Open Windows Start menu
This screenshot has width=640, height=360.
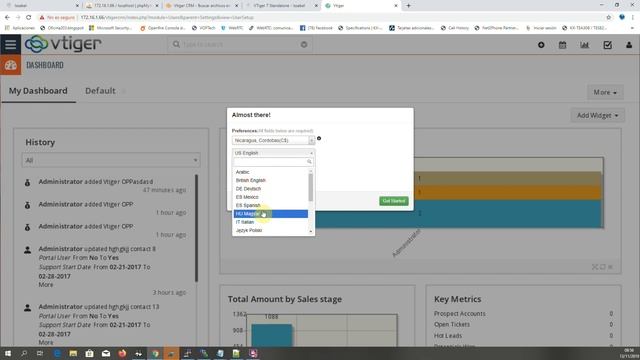pos(8,353)
